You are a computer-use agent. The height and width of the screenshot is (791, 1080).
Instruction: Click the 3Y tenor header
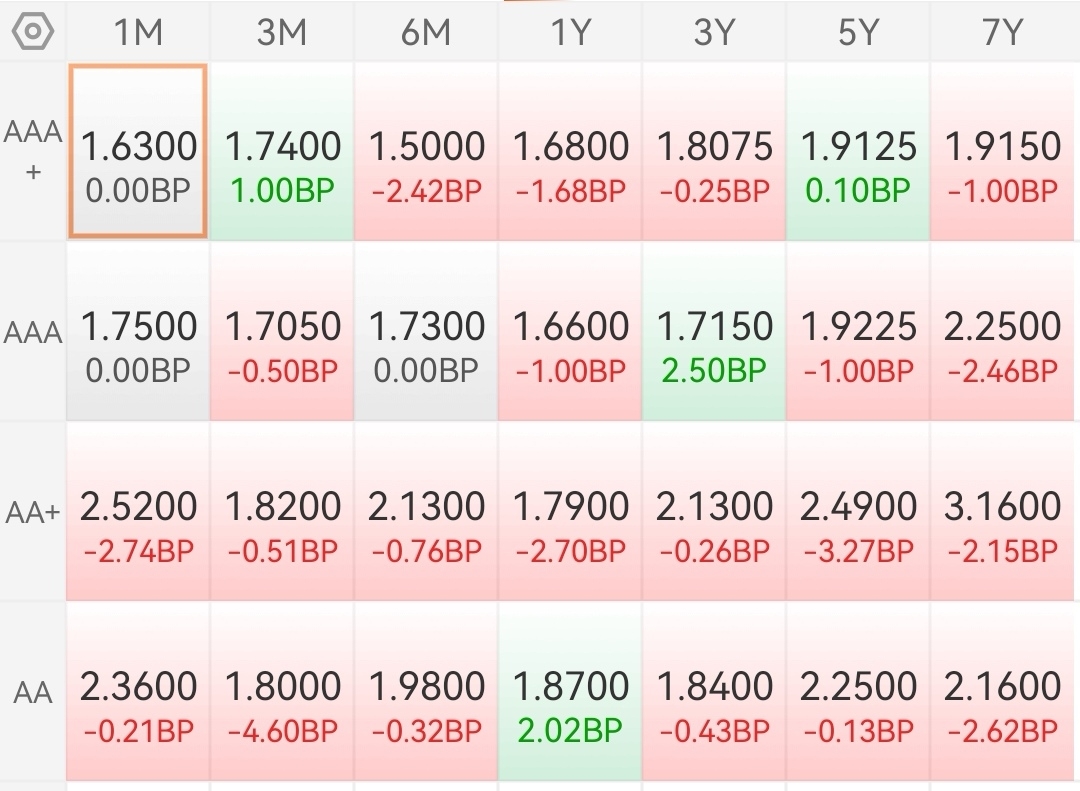coord(714,32)
